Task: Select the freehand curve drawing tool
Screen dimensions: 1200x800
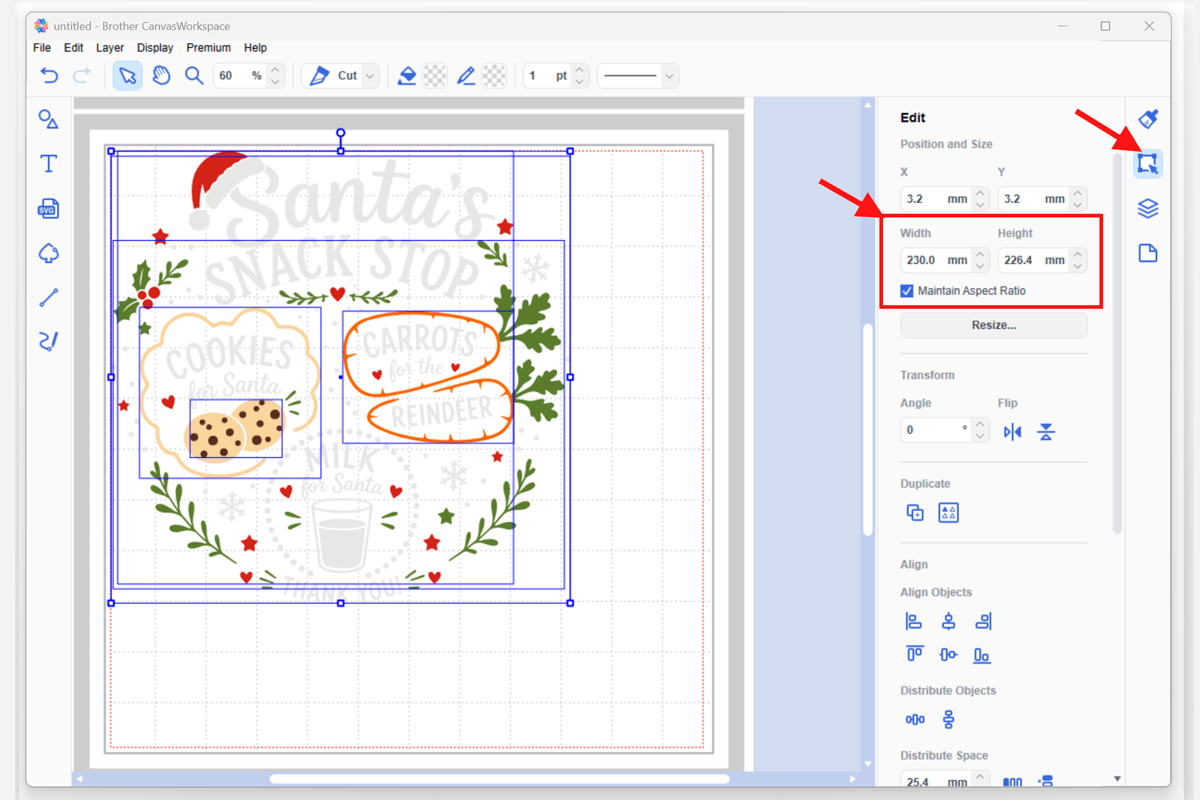Action: tap(48, 341)
